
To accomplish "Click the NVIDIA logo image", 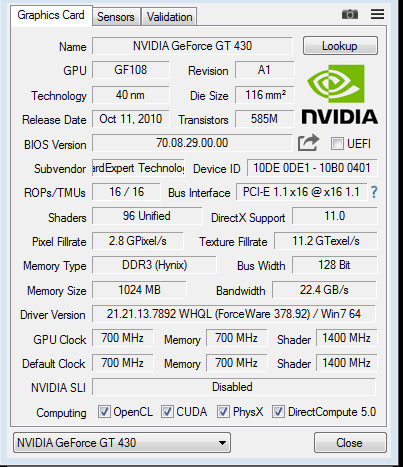I will pyautogui.click(x=339, y=95).
